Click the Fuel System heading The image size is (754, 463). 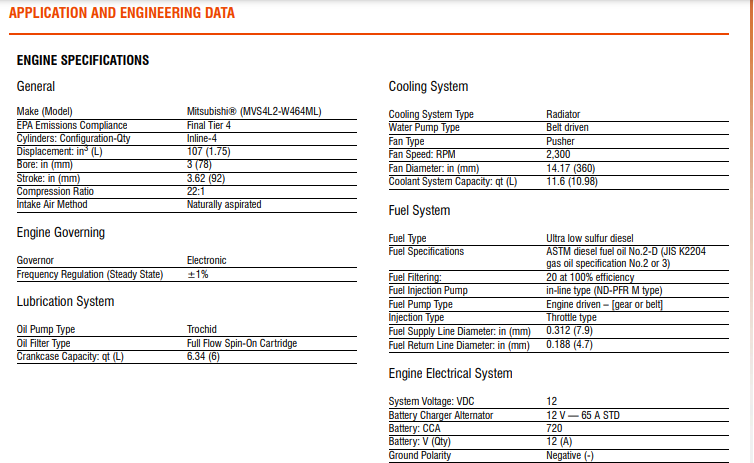[419, 211]
